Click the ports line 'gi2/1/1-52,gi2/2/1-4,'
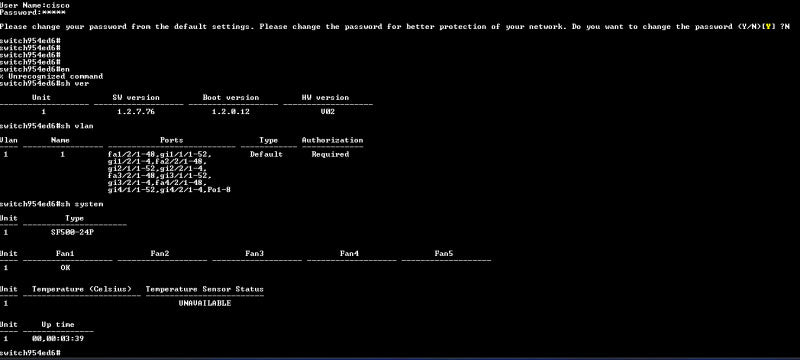The height and width of the screenshot is (360, 800). pyautogui.click(x=157, y=168)
